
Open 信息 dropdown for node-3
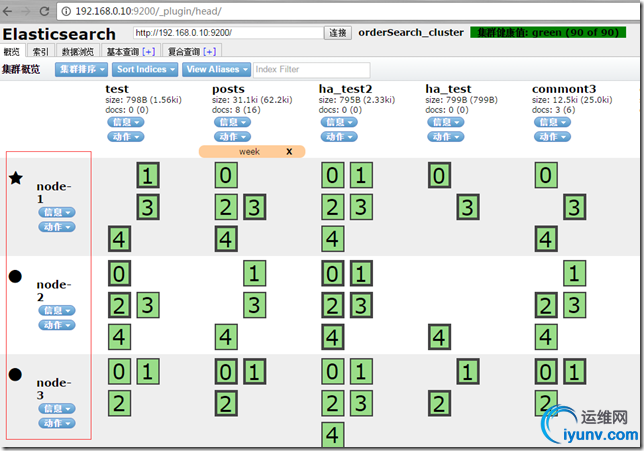point(57,409)
